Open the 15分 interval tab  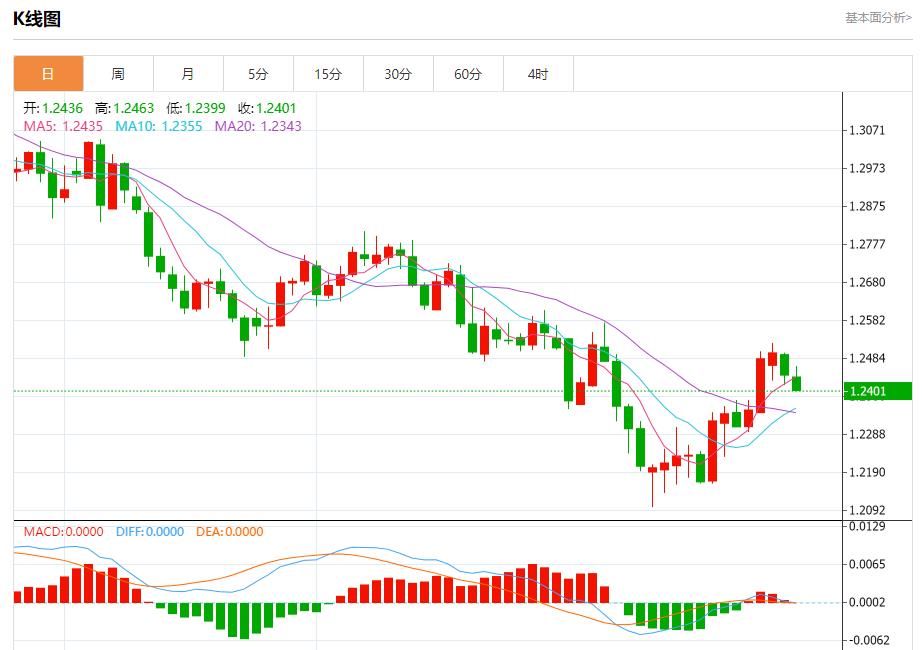tap(328, 74)
